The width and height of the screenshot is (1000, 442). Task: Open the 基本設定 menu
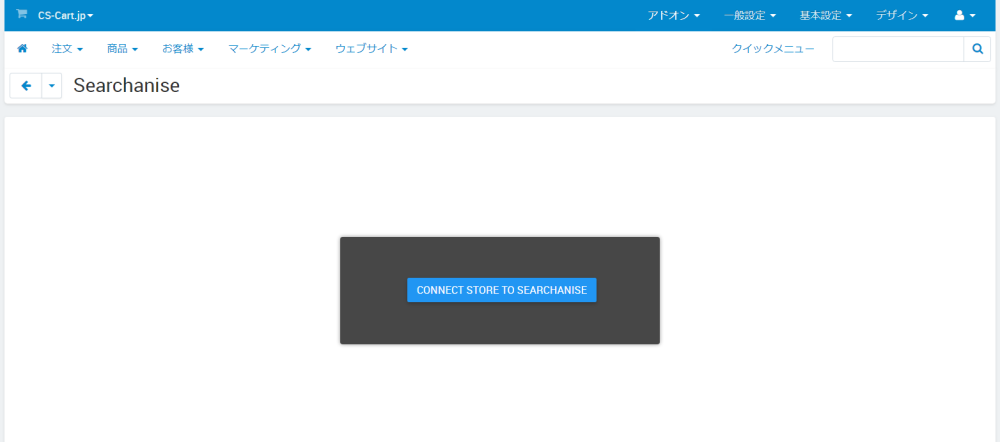click(826, 15)
